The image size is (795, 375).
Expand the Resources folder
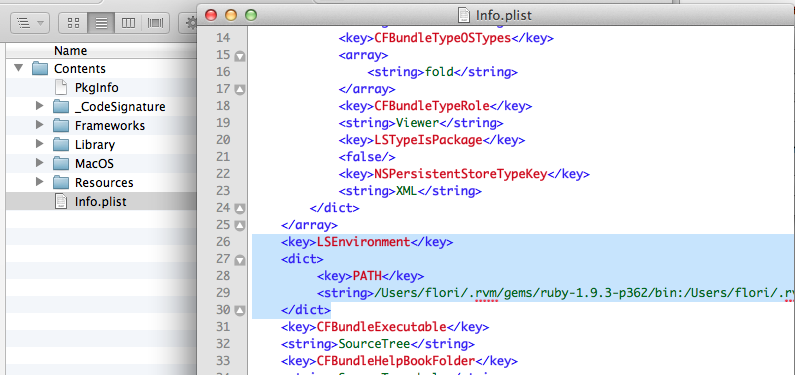point(40,182)
